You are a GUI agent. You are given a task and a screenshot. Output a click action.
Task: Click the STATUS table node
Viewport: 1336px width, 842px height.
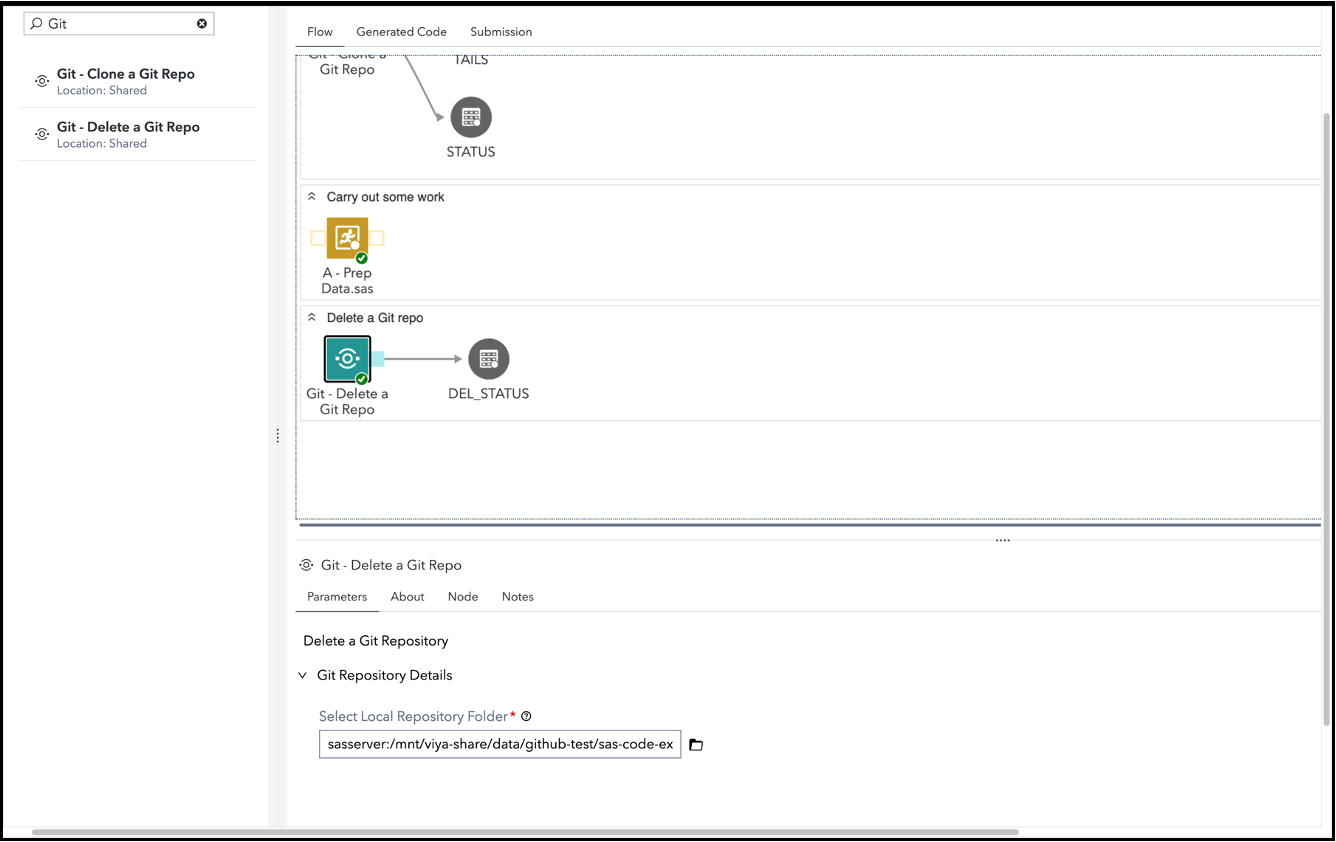(x=471, y=117)
